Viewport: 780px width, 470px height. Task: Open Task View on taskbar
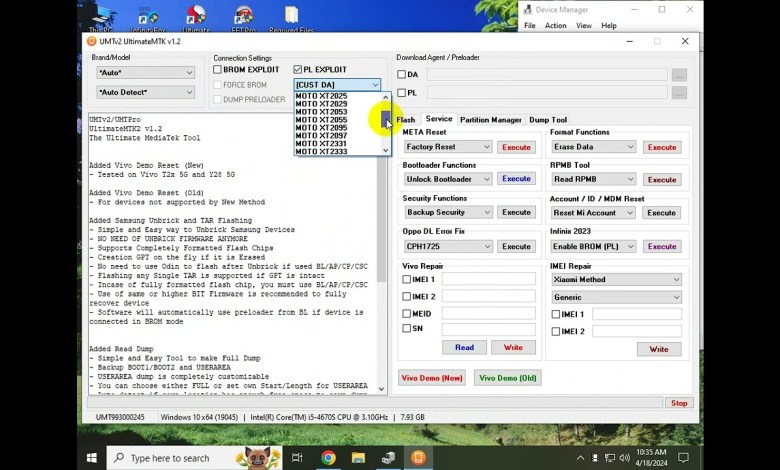pyautogui.click(x=297, y=458)
